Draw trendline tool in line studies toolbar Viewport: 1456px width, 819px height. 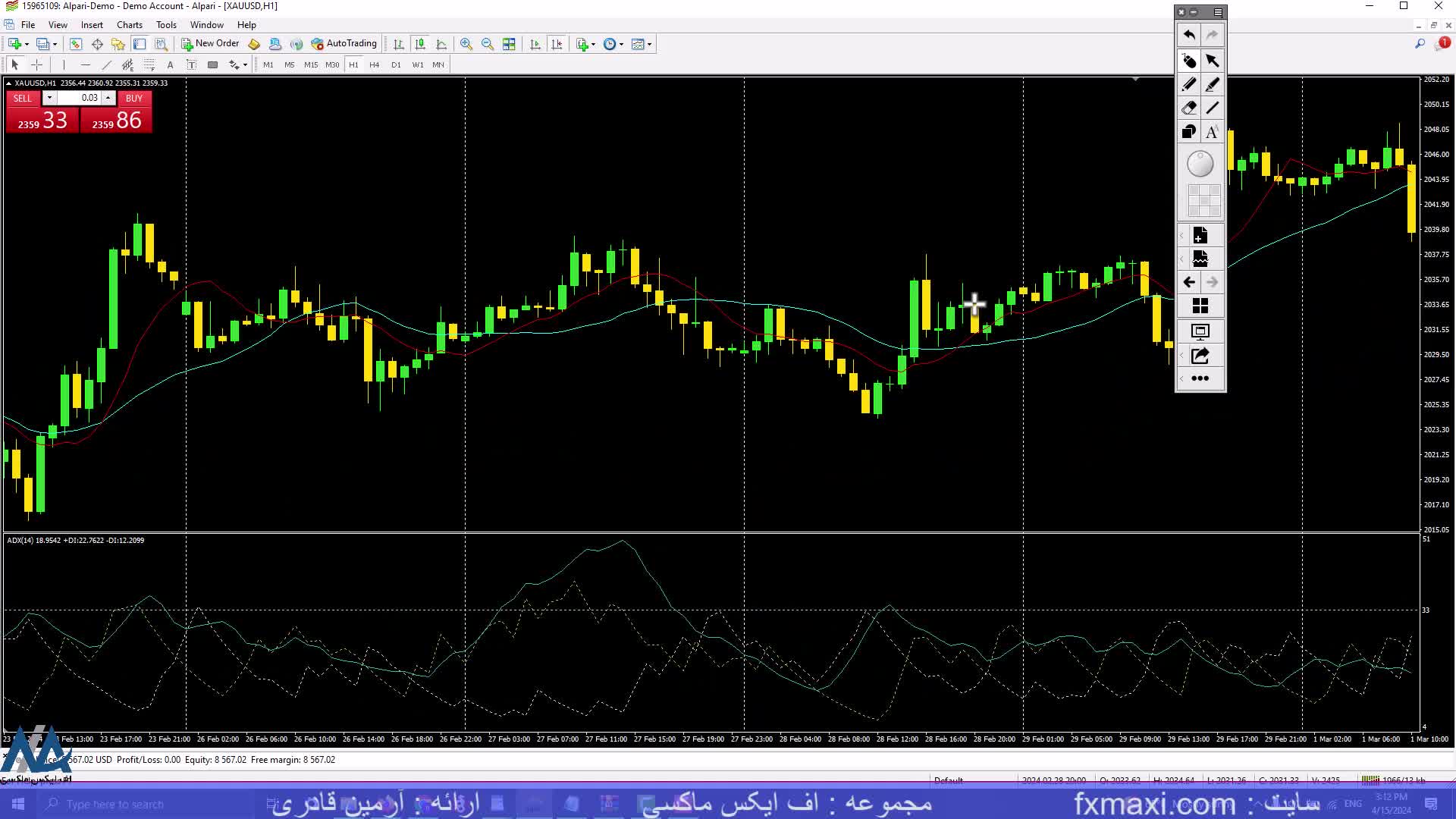point(106,65)
